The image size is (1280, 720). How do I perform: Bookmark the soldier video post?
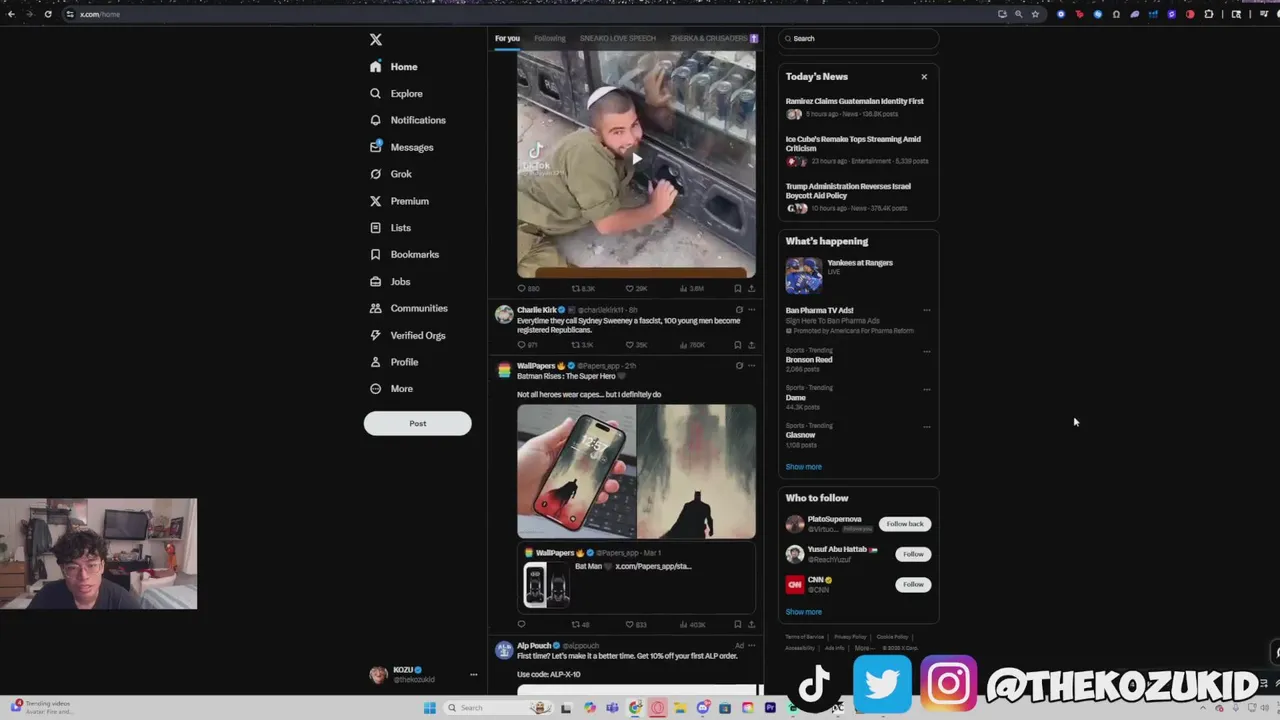point(737,289)
